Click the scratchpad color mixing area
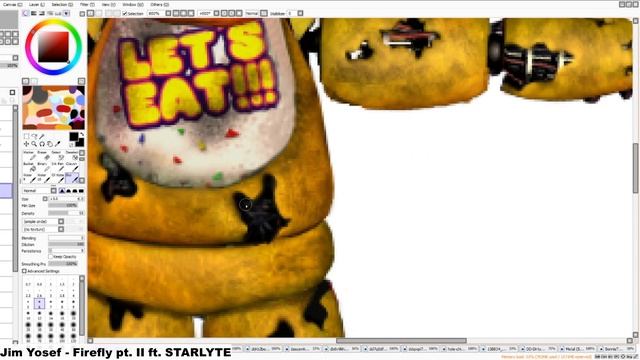Viewport: 640px width, 360px height. coord(53,107)
